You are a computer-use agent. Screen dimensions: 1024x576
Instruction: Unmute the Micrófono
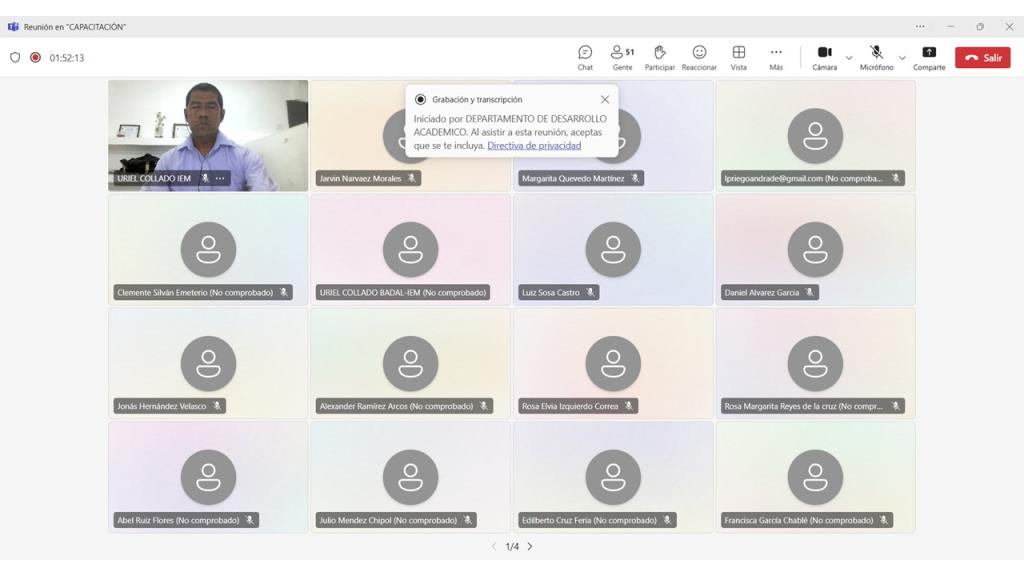click(x=876, y=57)
